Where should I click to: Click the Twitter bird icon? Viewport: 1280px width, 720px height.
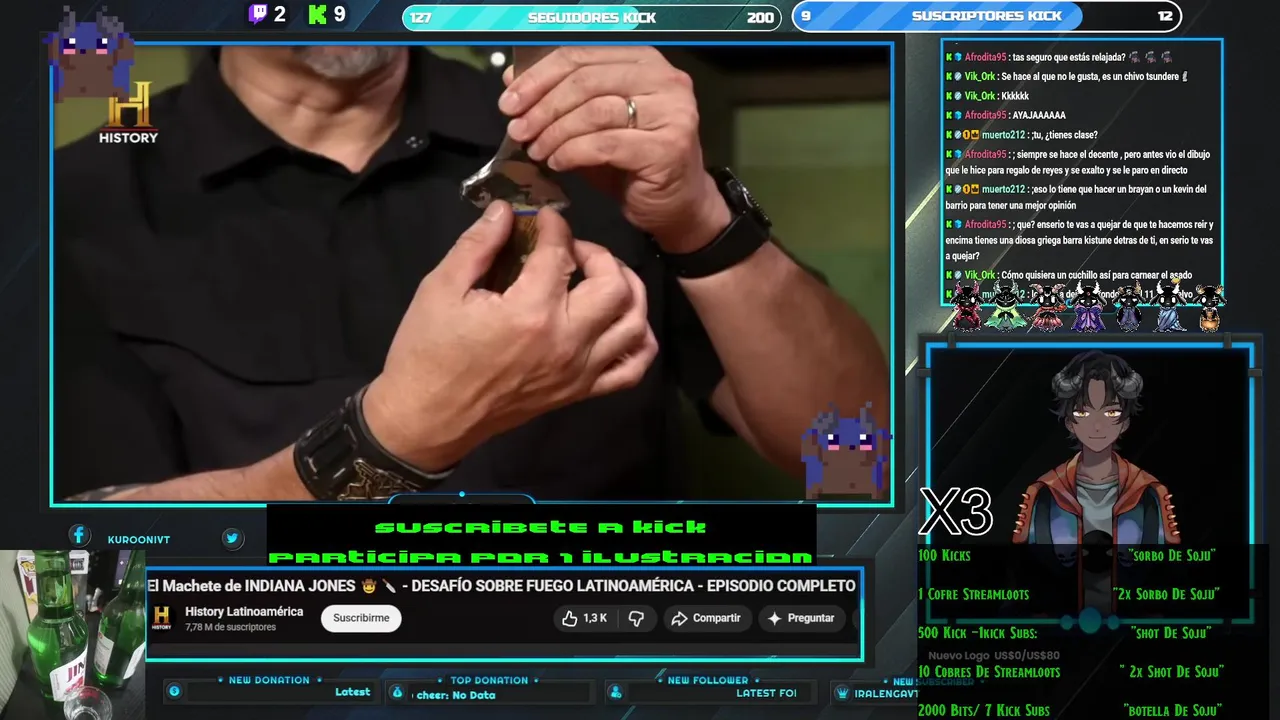click(232, 538)
